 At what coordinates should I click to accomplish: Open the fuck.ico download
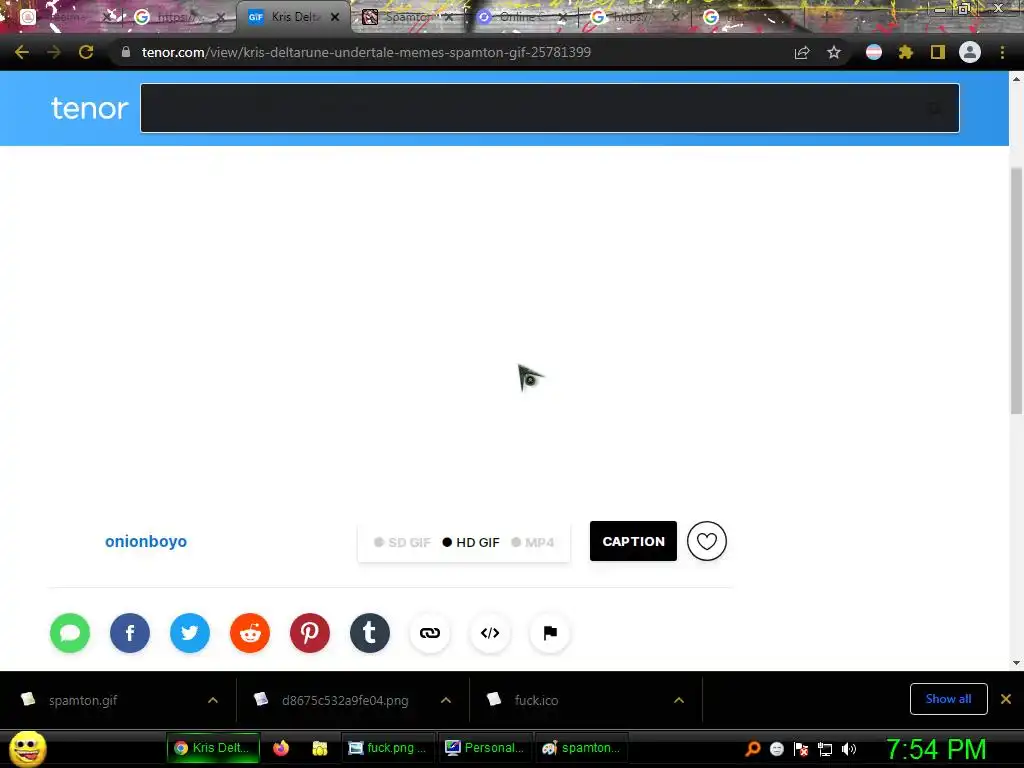pyautogui.click(x=536, y=700)
